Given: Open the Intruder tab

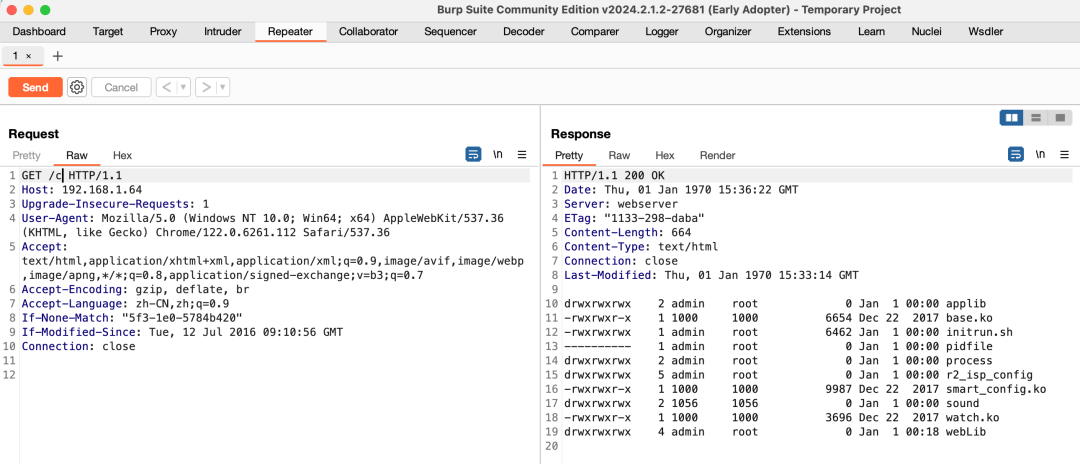Looking at the screenshot, I should [x=222, y=31].
